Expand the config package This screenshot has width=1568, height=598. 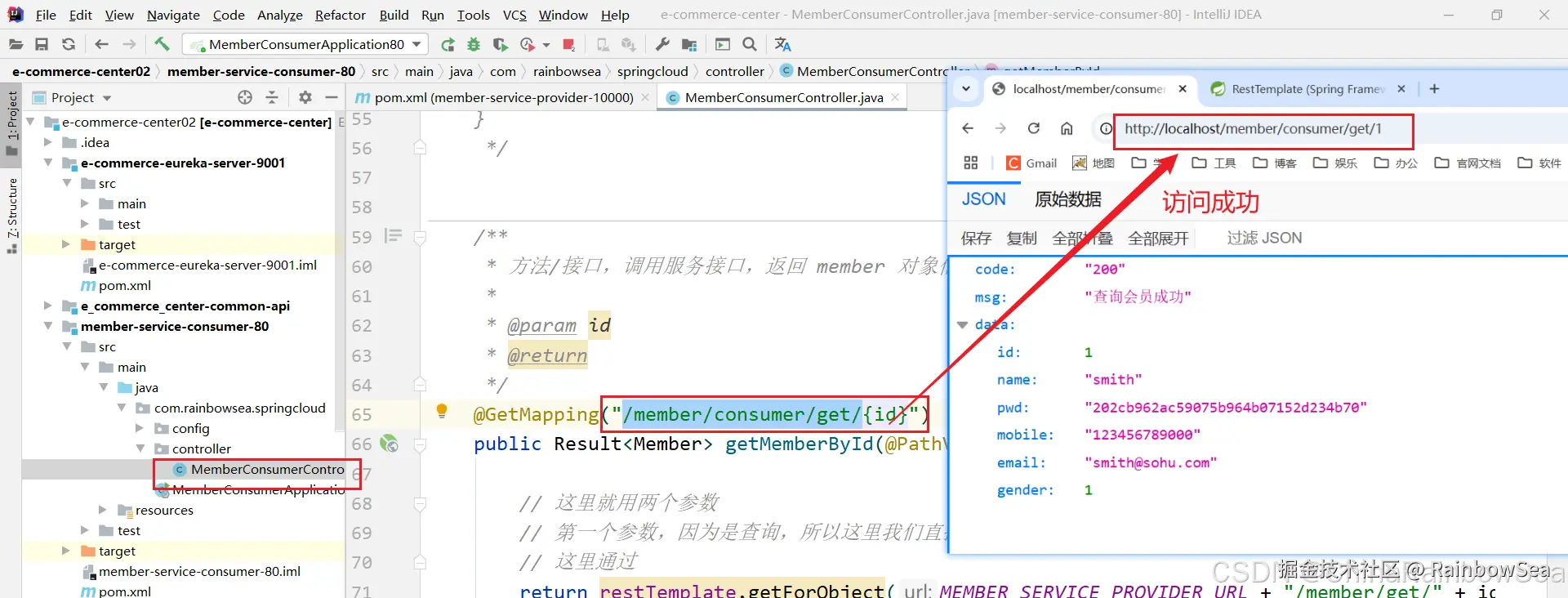click(x=140, y=428)
